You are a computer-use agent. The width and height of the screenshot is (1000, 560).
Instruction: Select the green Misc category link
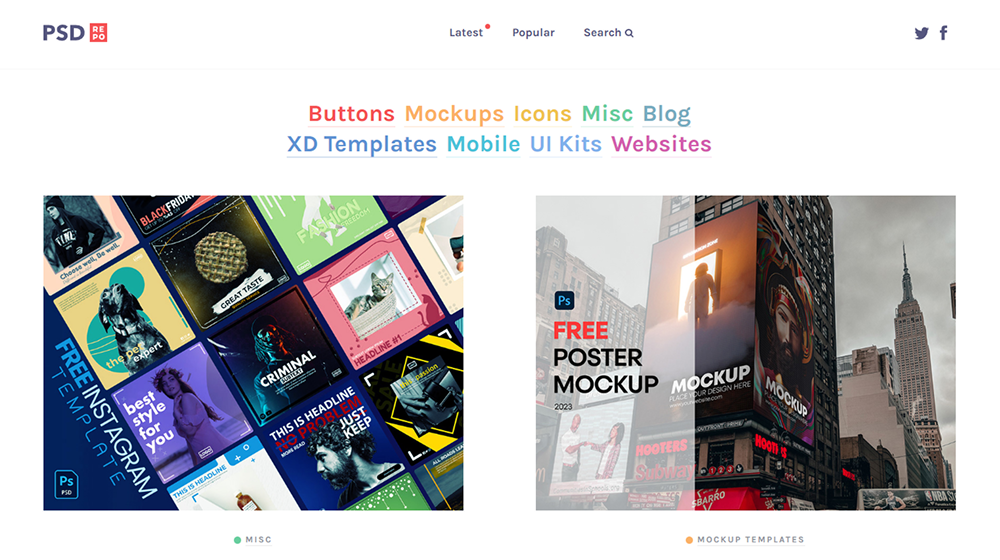[607, 114]
